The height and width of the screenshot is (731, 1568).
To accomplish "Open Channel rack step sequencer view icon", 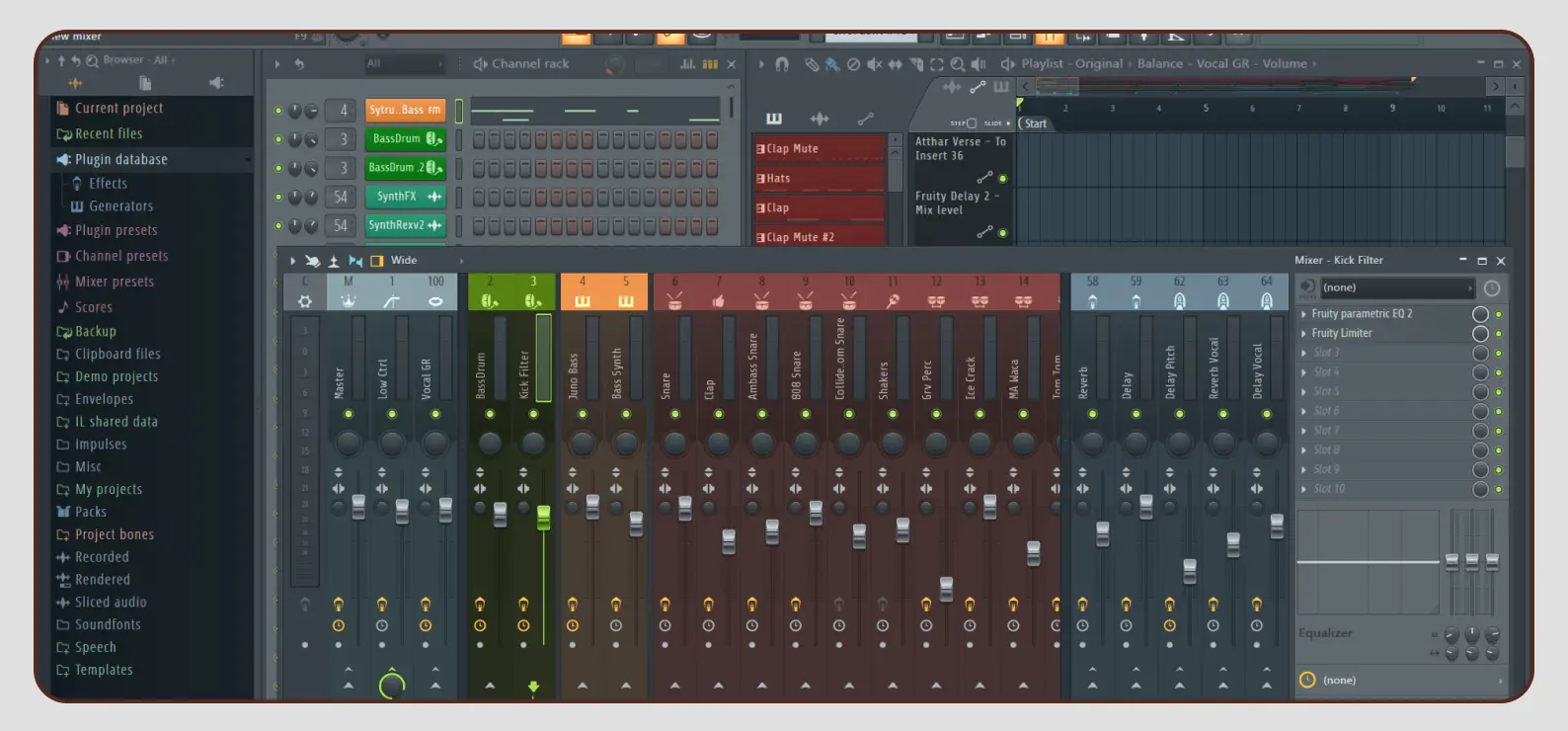I will (x=710, y=64).
